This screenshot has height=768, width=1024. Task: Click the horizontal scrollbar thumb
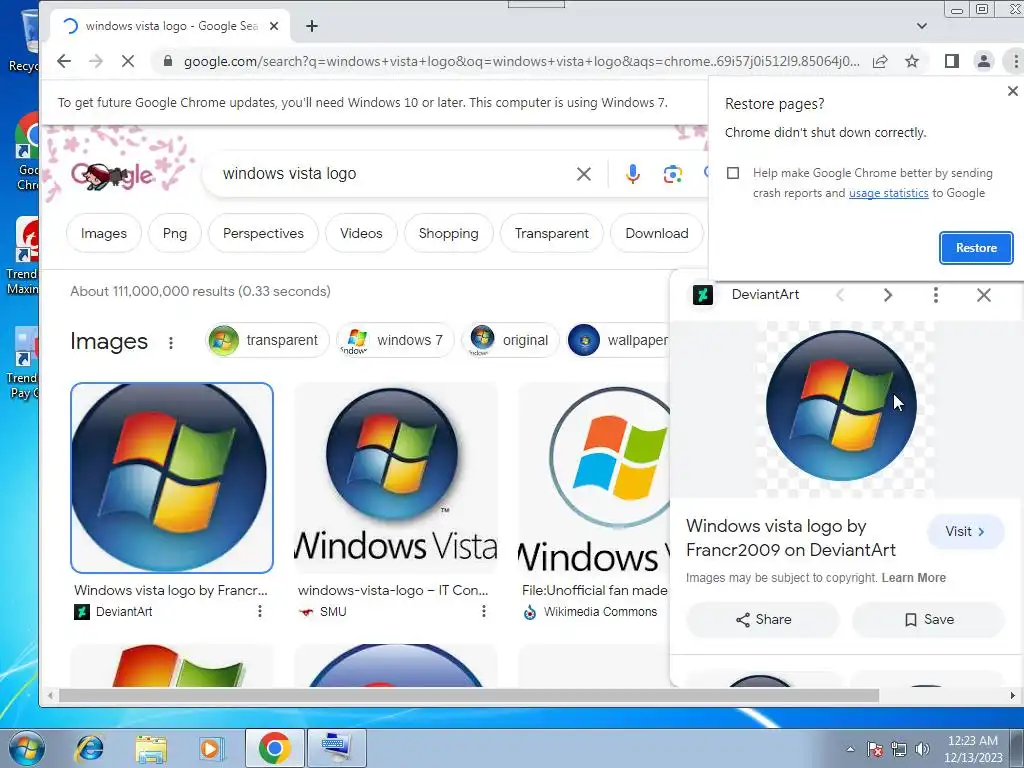(x=469, y=696)
